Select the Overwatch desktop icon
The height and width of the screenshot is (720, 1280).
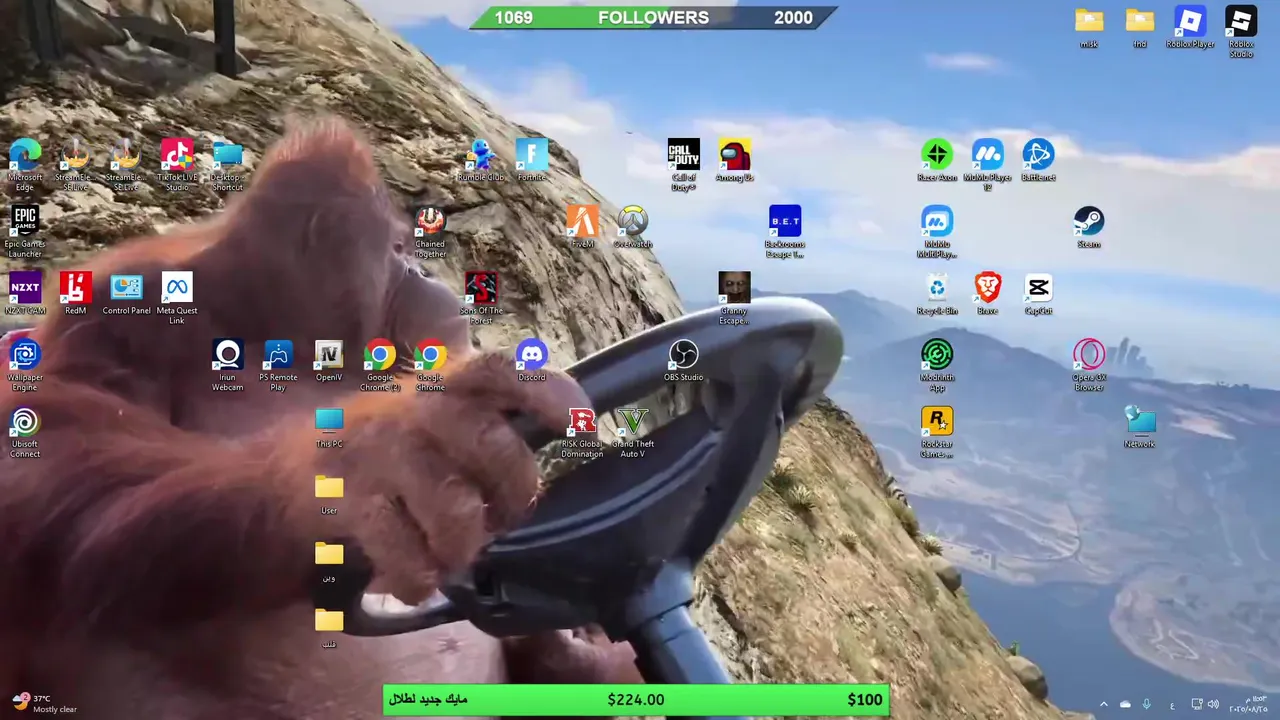point(633,226)
